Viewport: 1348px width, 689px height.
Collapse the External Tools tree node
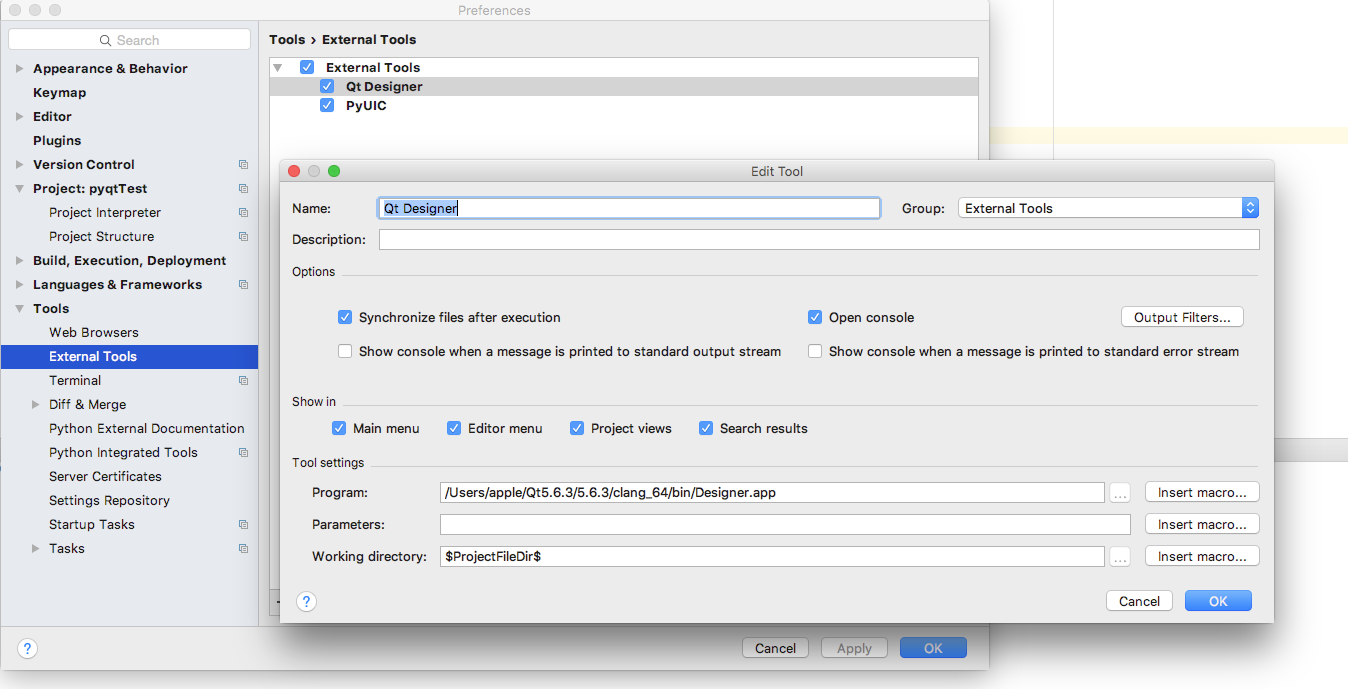278,67
